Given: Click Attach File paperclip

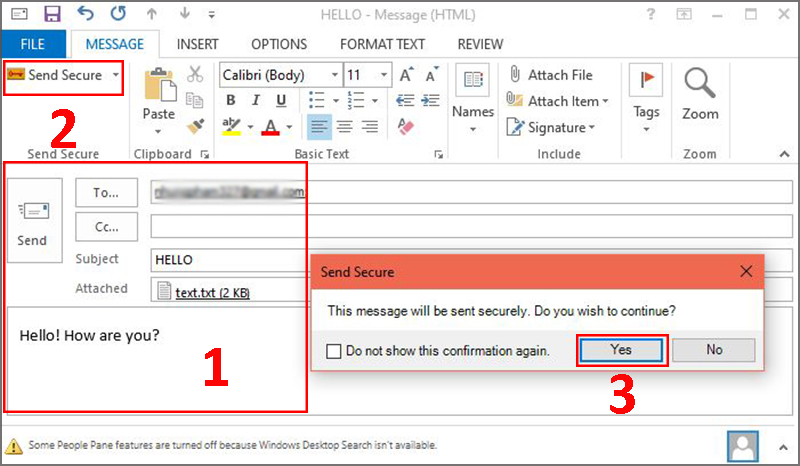Looking at the screenshot, I should (x=551, y=75).
